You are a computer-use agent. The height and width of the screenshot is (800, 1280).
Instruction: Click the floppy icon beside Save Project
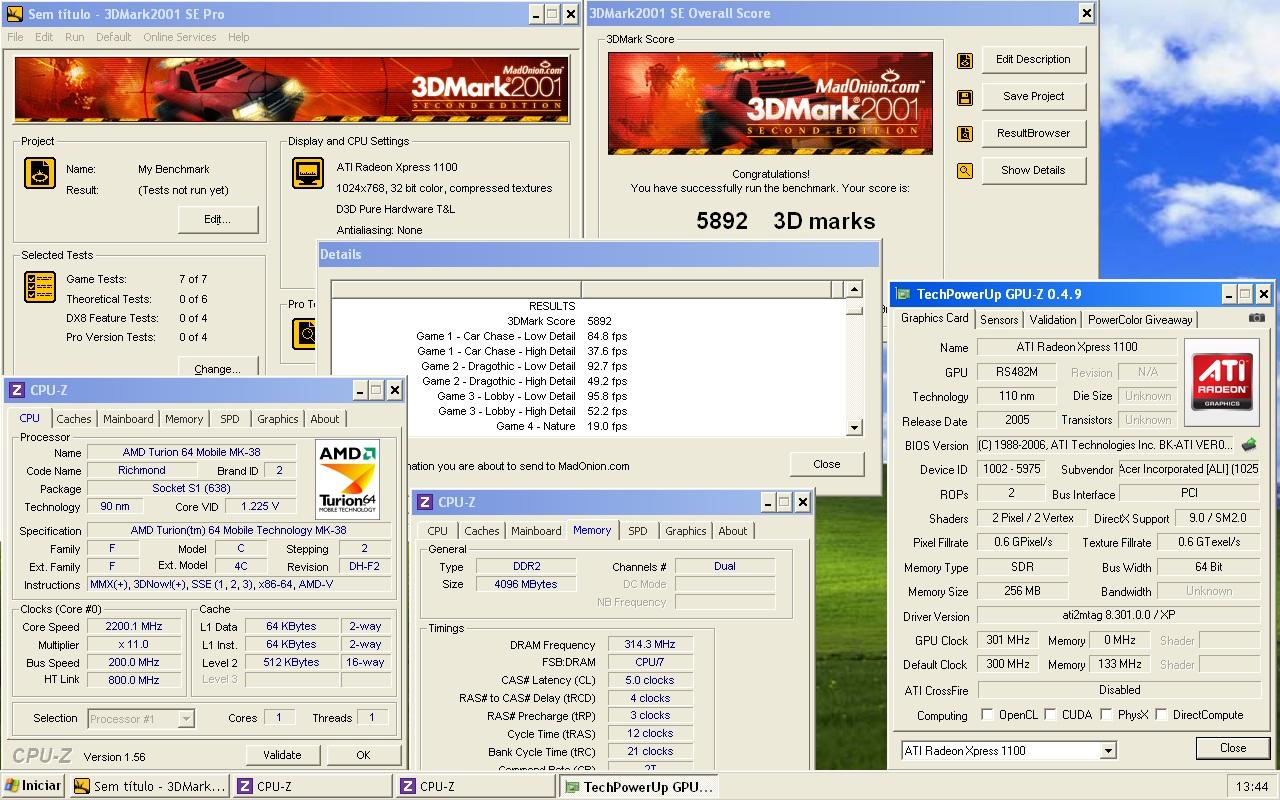965,97
